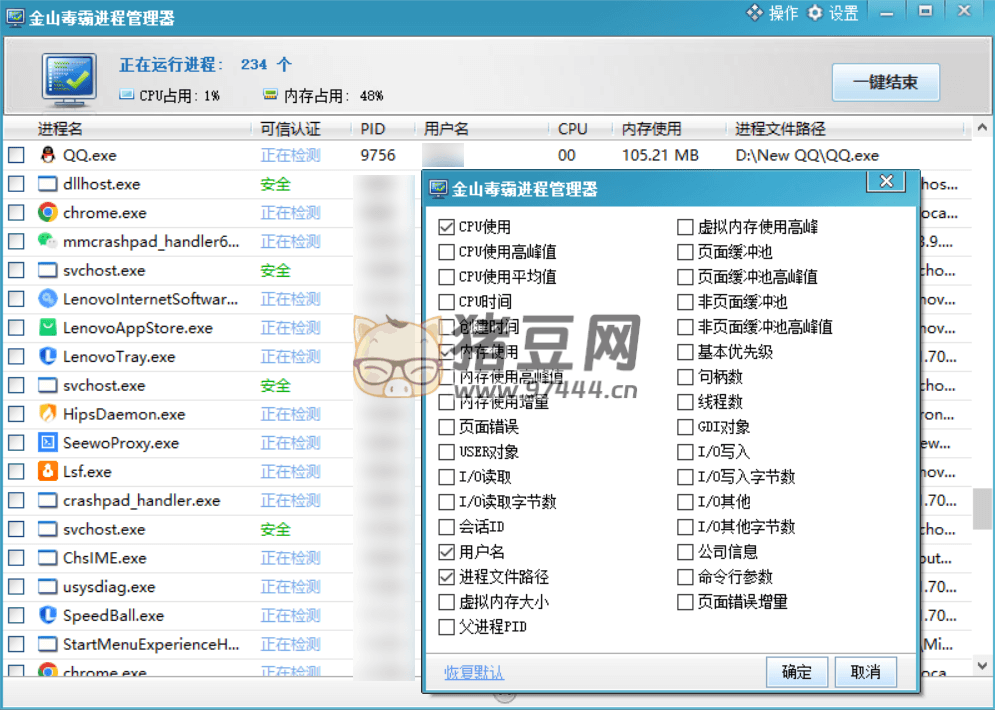Image resolution: width=995 pixels, height=710 pixels.
Task: Check the 句柄数 option
Action: [x=685, y=377]
